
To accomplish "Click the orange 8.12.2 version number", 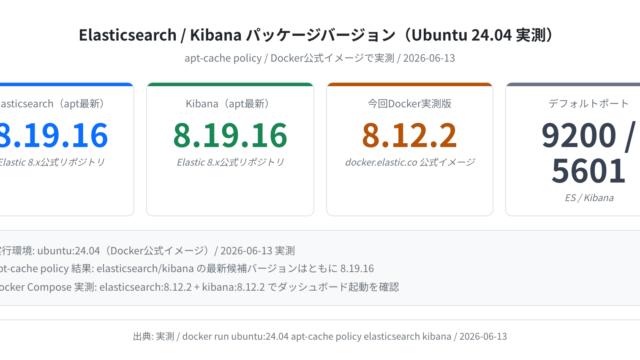I will (409, 136).
